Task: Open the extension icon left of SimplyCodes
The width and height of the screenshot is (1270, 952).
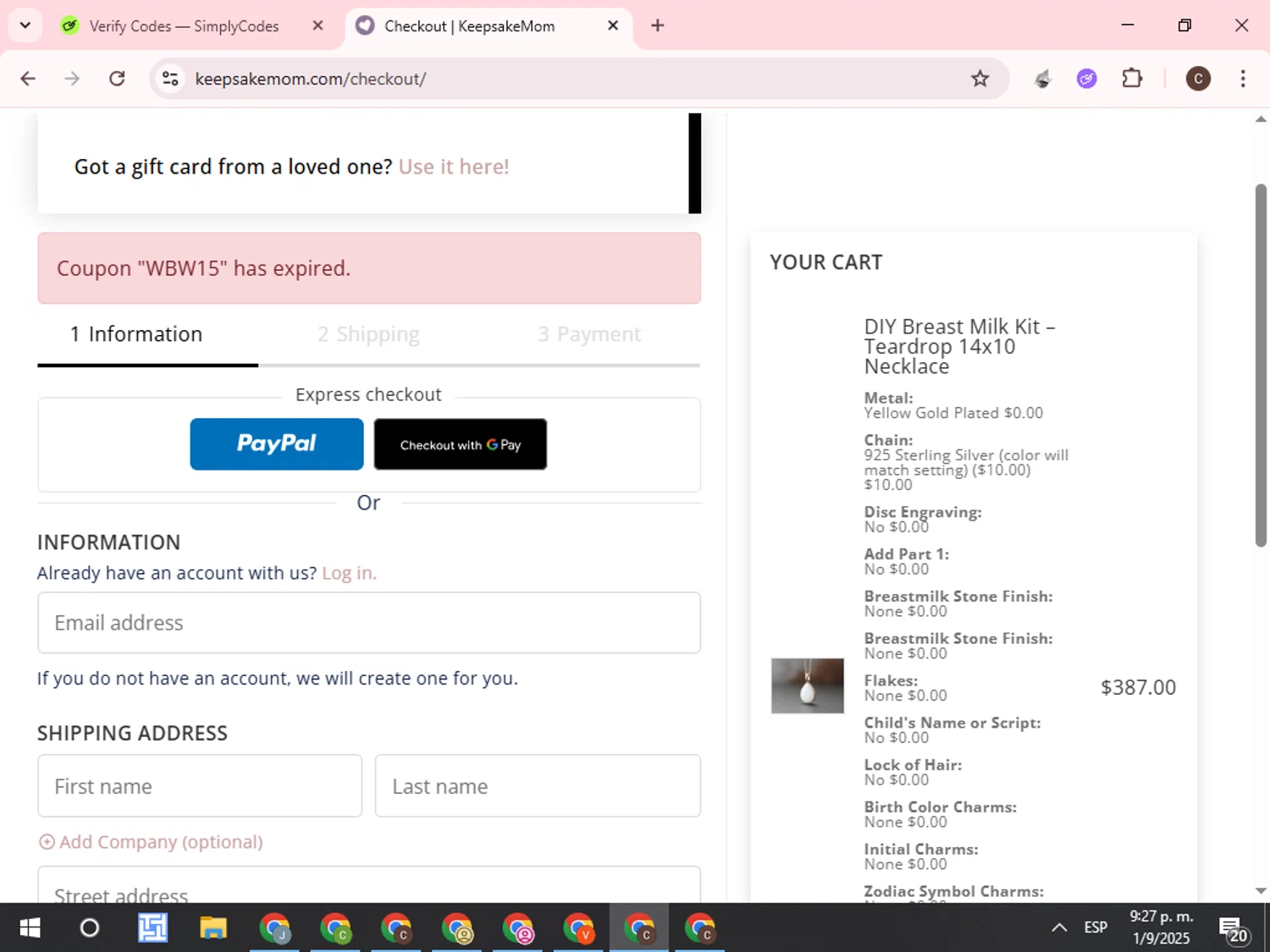Action: click(x=1043, y=79)
